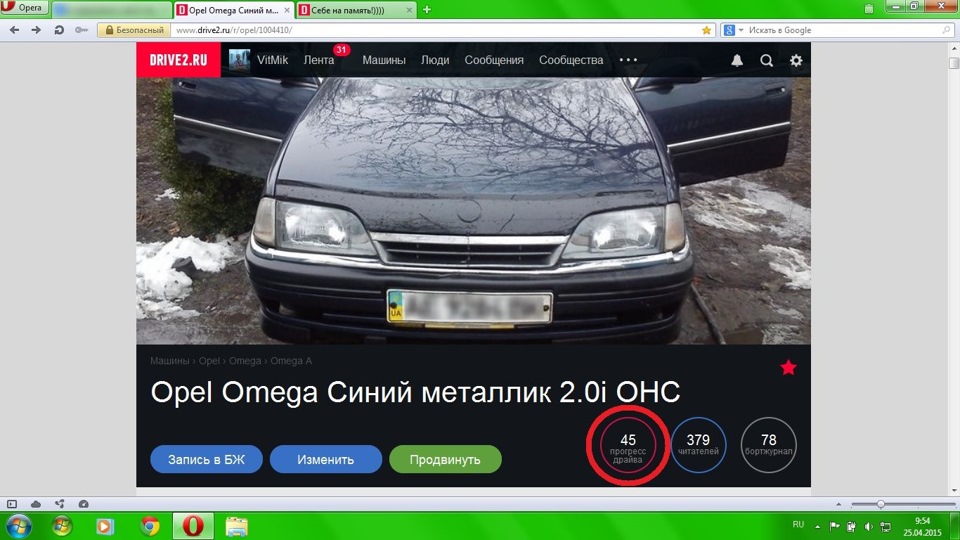
Task: Open Opera taskbar button
Action: 193,526
